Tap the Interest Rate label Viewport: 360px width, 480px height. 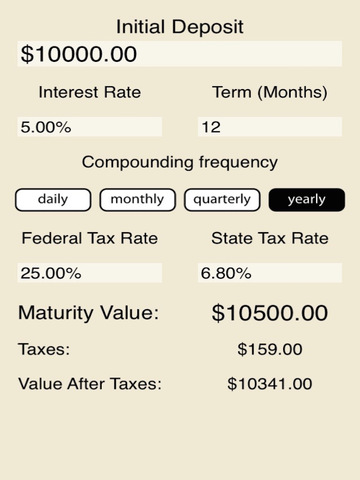coord(90,92)
